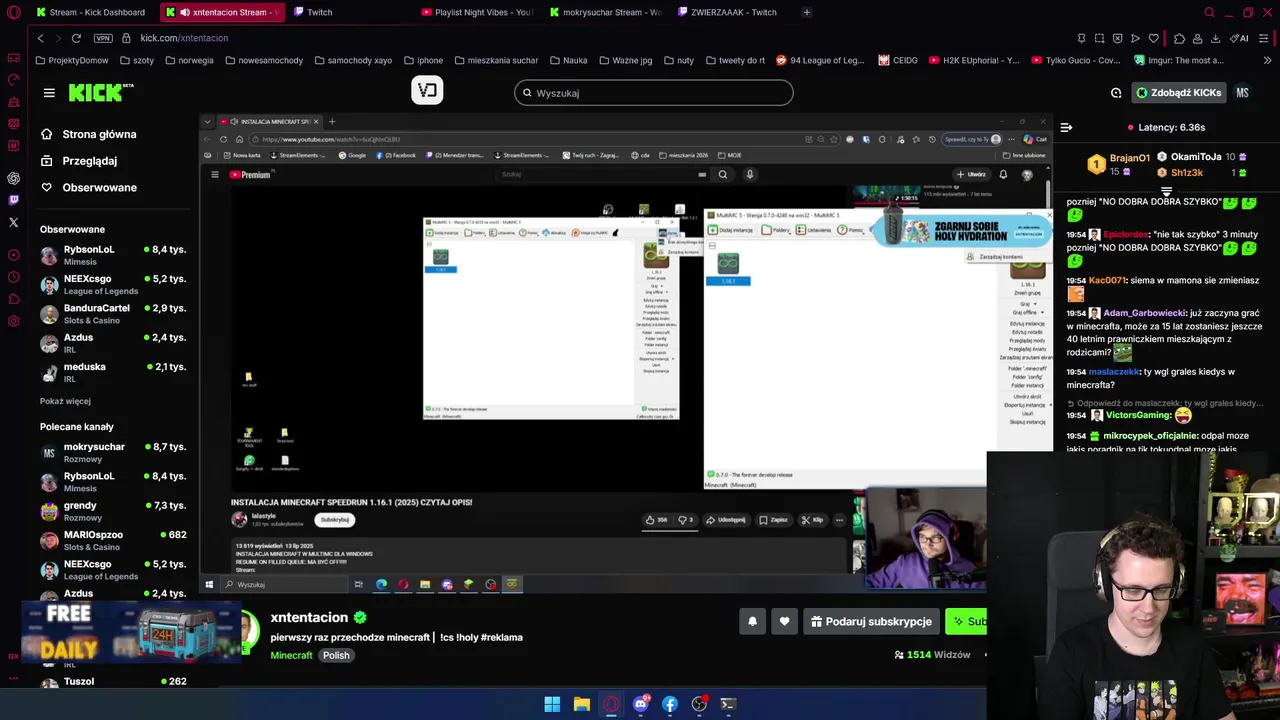Open the AI button in toolbar
This screenshot has height=720, width=1280.
pyautogui.click(x=1240, y=38)
